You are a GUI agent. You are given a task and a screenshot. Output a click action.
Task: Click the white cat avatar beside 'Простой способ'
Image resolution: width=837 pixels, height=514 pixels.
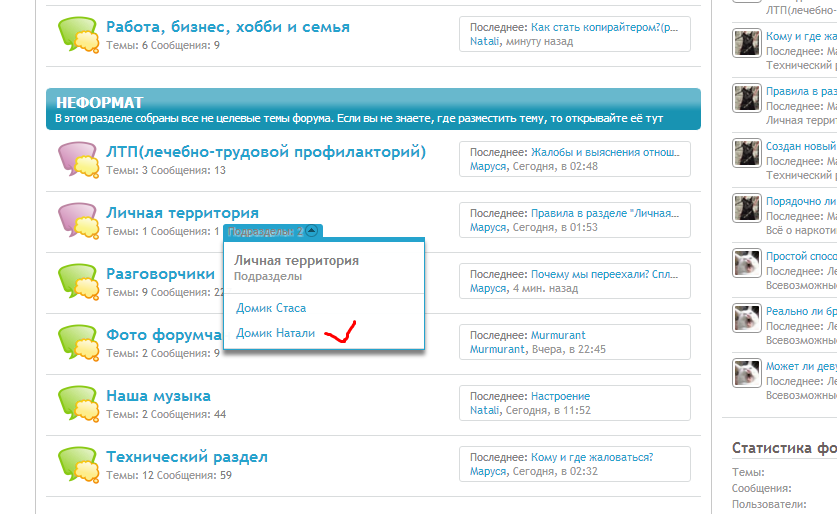click(x=746, y=263)
